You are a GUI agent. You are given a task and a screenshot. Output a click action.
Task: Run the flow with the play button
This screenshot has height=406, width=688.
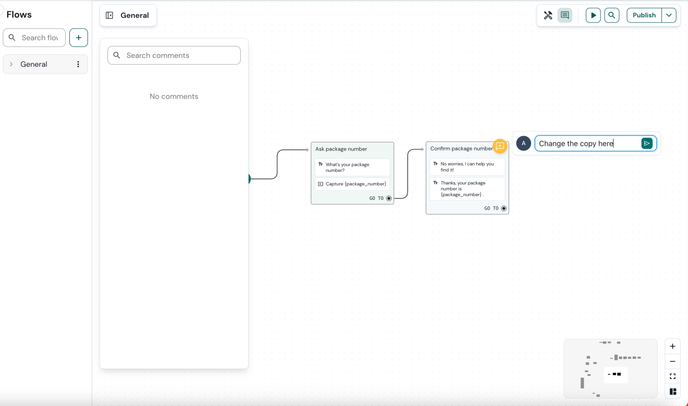point(593,15)
